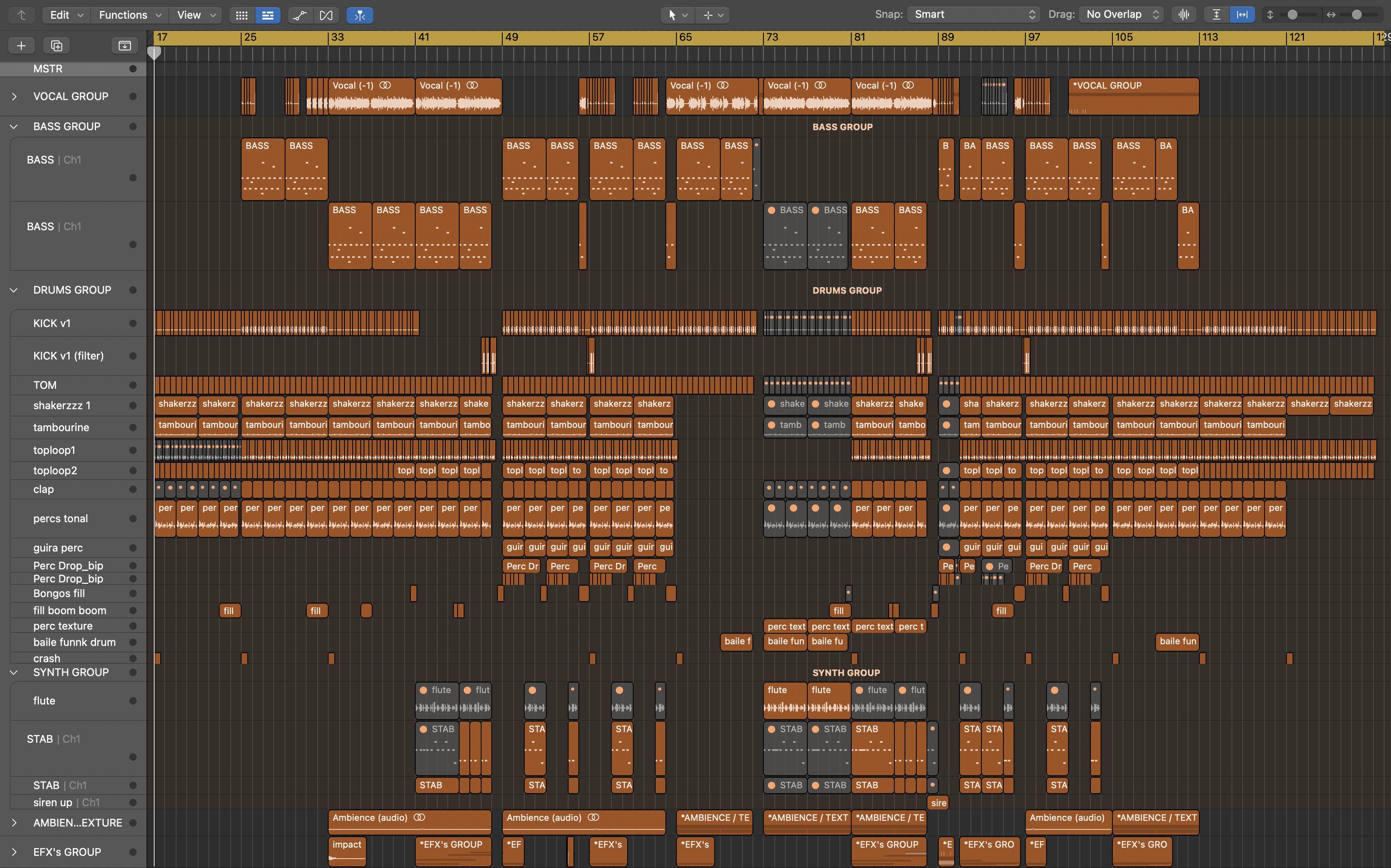The height and width of the screenshot is (868, 1391).
Task: Show global tracks icon
Action: [124, 45]
